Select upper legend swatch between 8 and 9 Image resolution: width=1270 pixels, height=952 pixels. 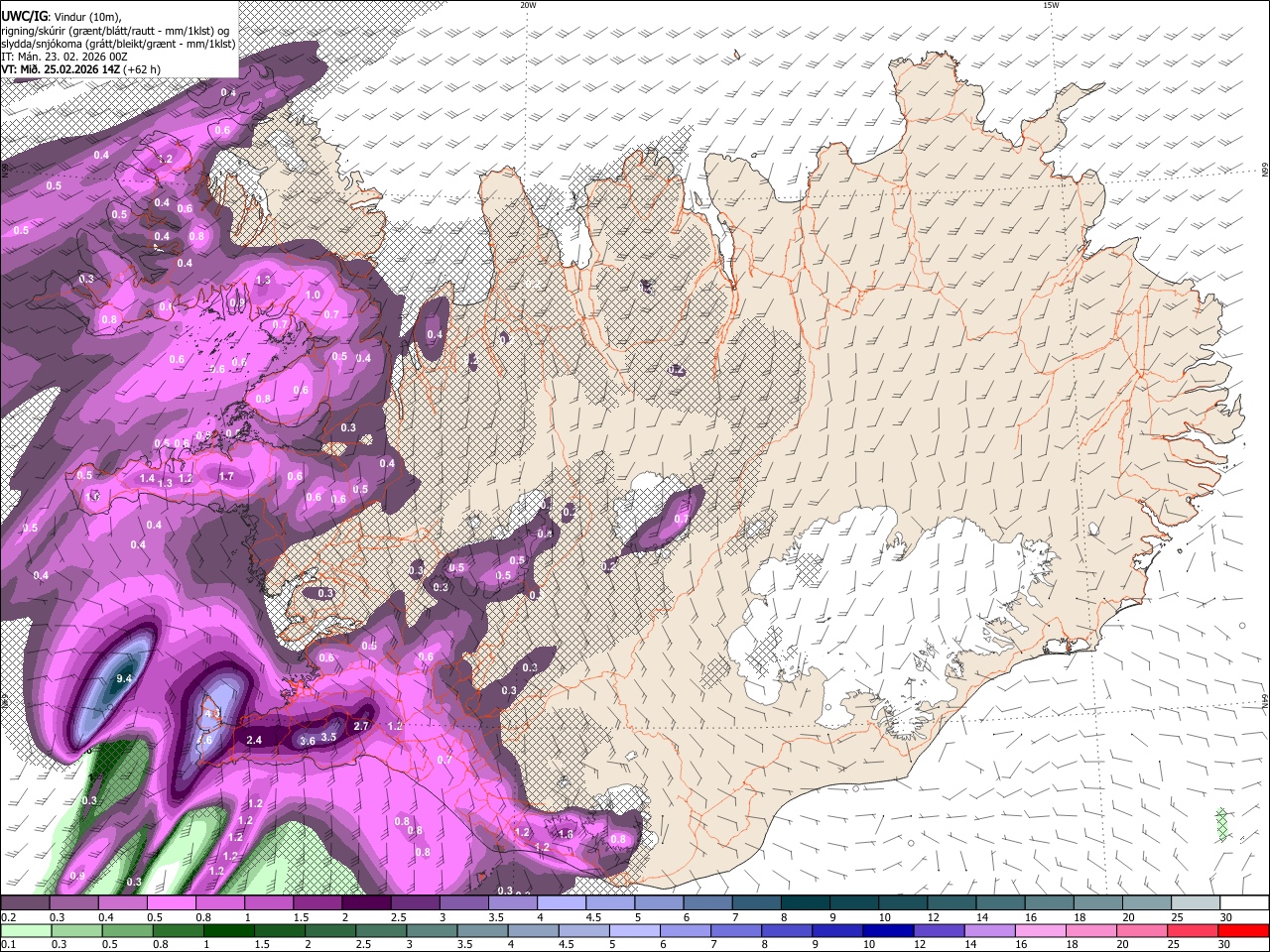tap(806, 903)
